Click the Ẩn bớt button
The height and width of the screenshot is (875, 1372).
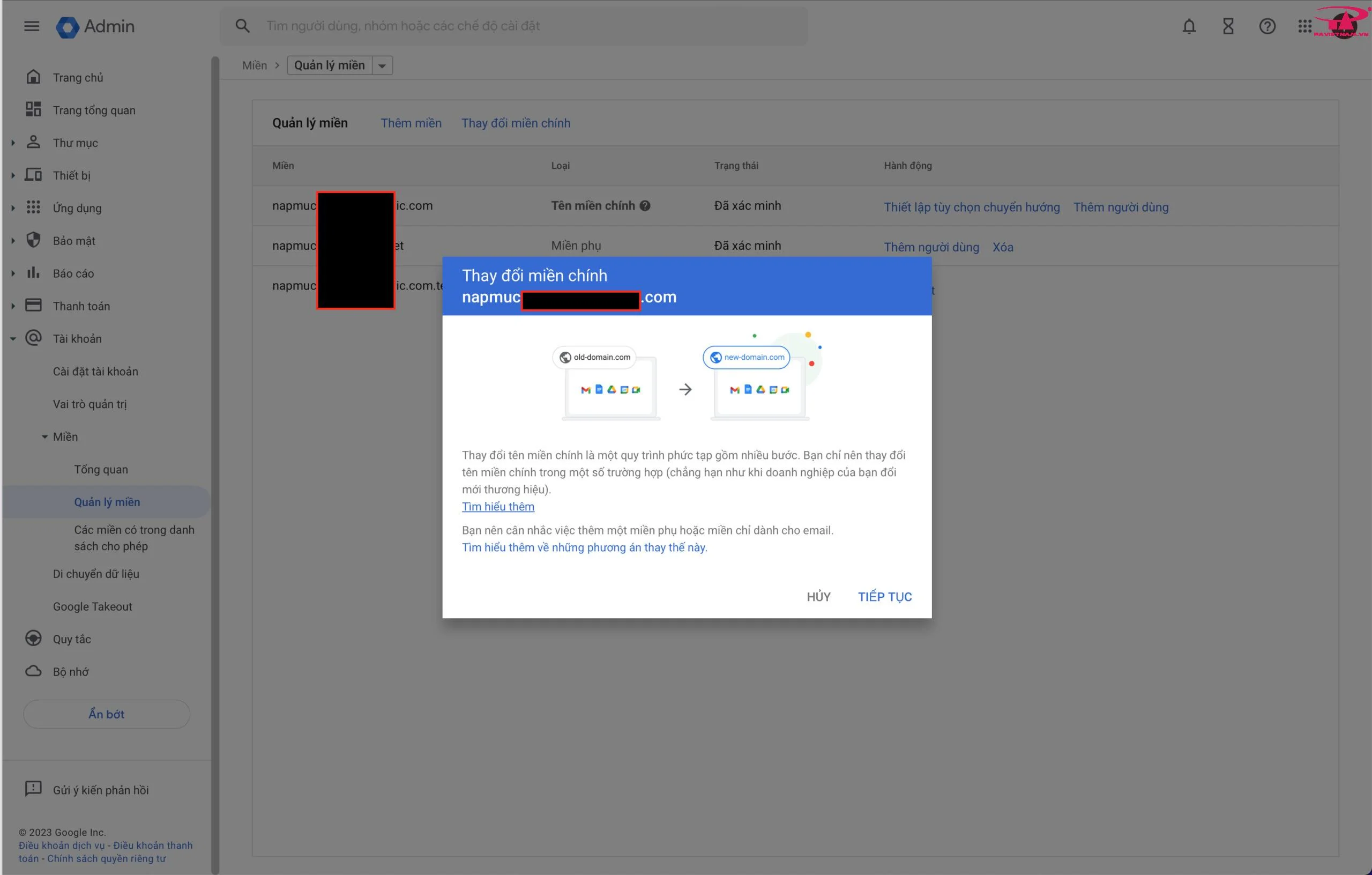tap(107, 714)
